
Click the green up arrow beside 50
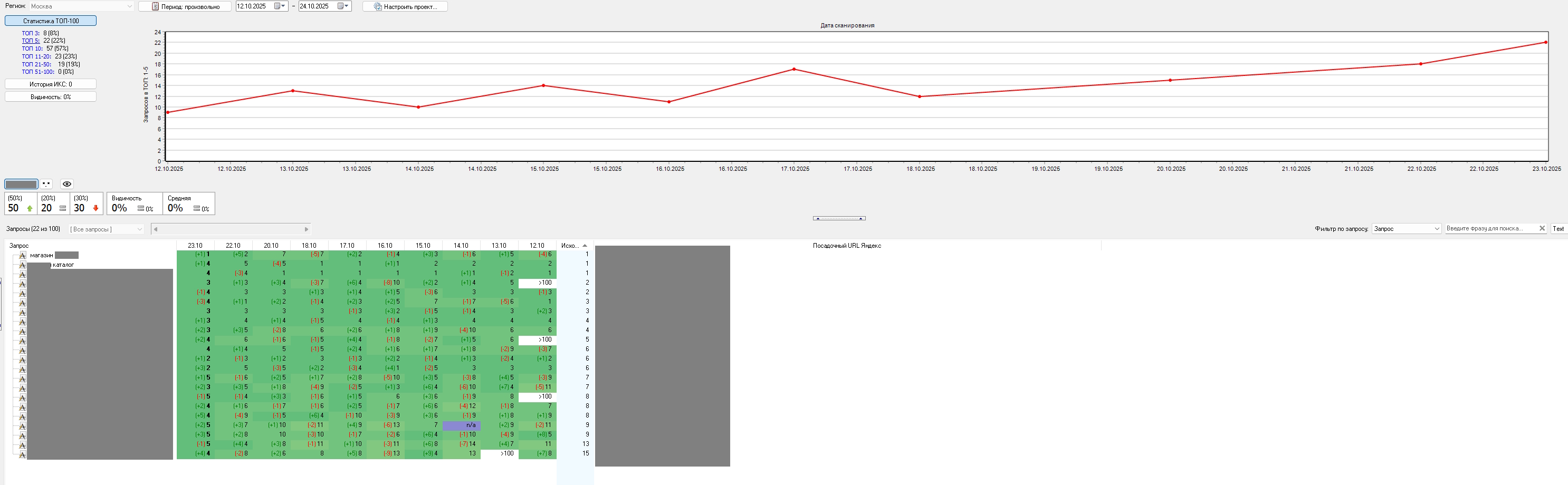[x=30, y=209]
